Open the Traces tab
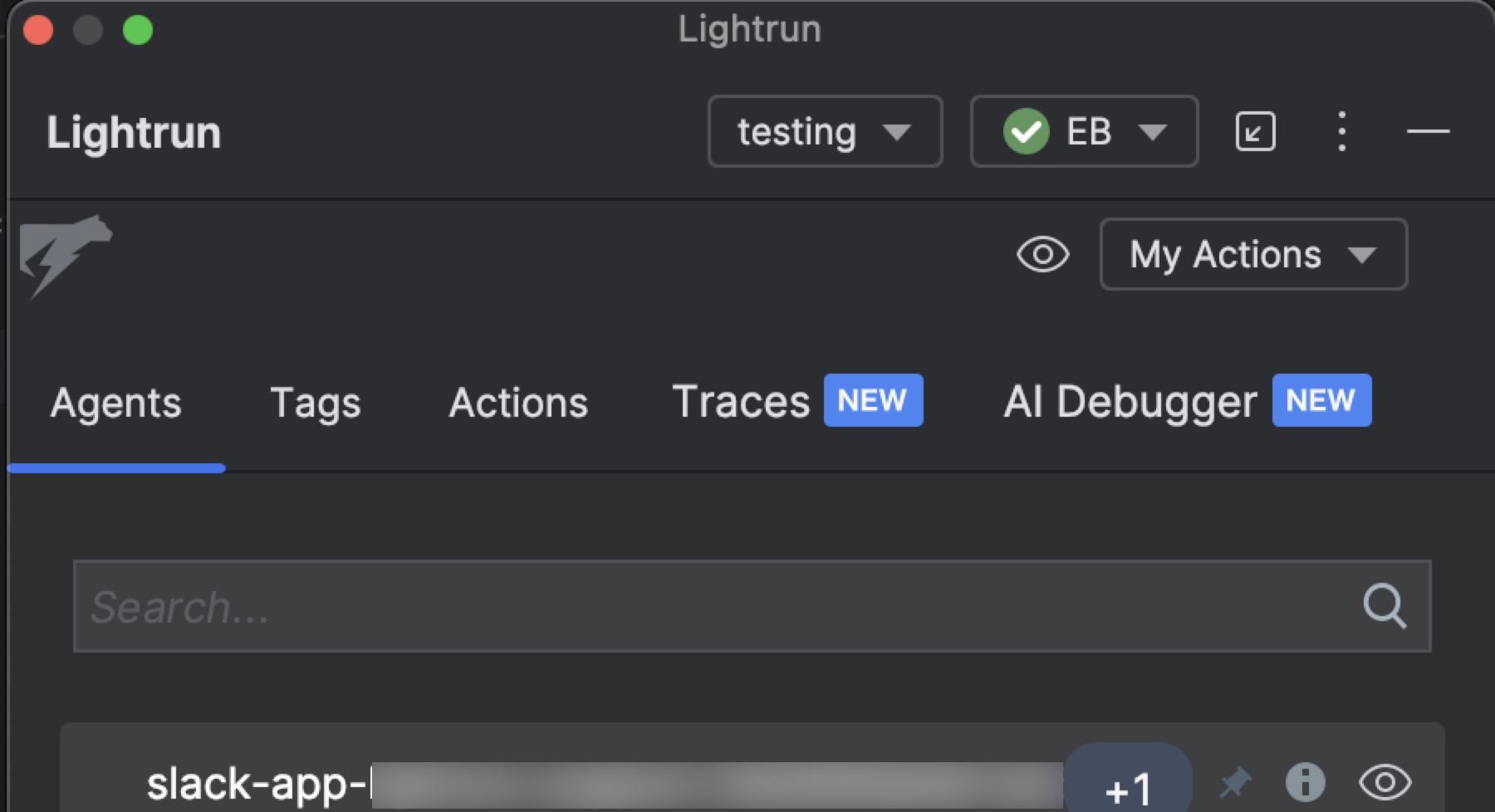 pos(741,404)
